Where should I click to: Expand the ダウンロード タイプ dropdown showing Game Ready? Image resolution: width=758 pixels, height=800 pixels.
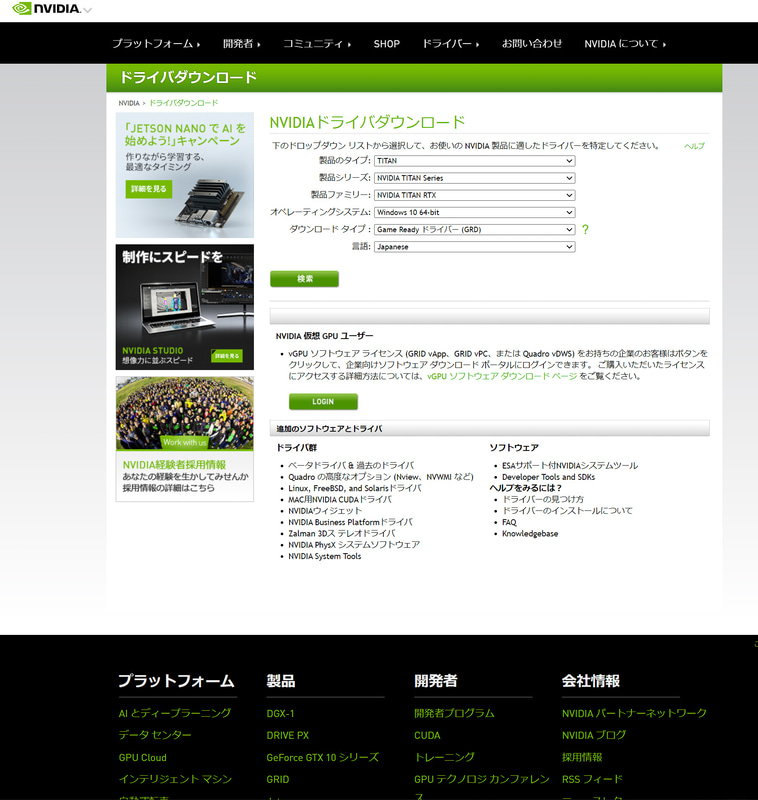click(x=474, y=230)
